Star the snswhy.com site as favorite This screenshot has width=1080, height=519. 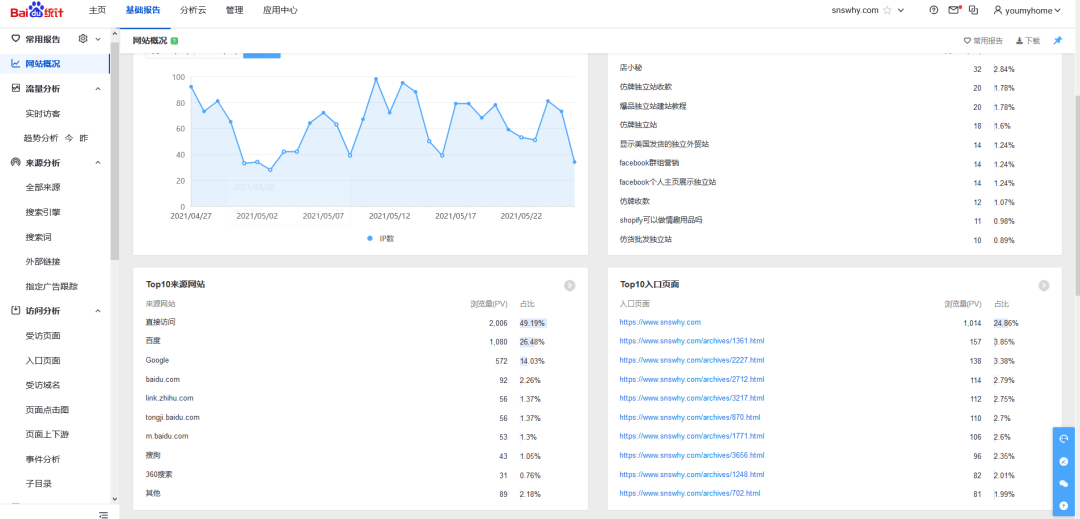coord(887,10)
